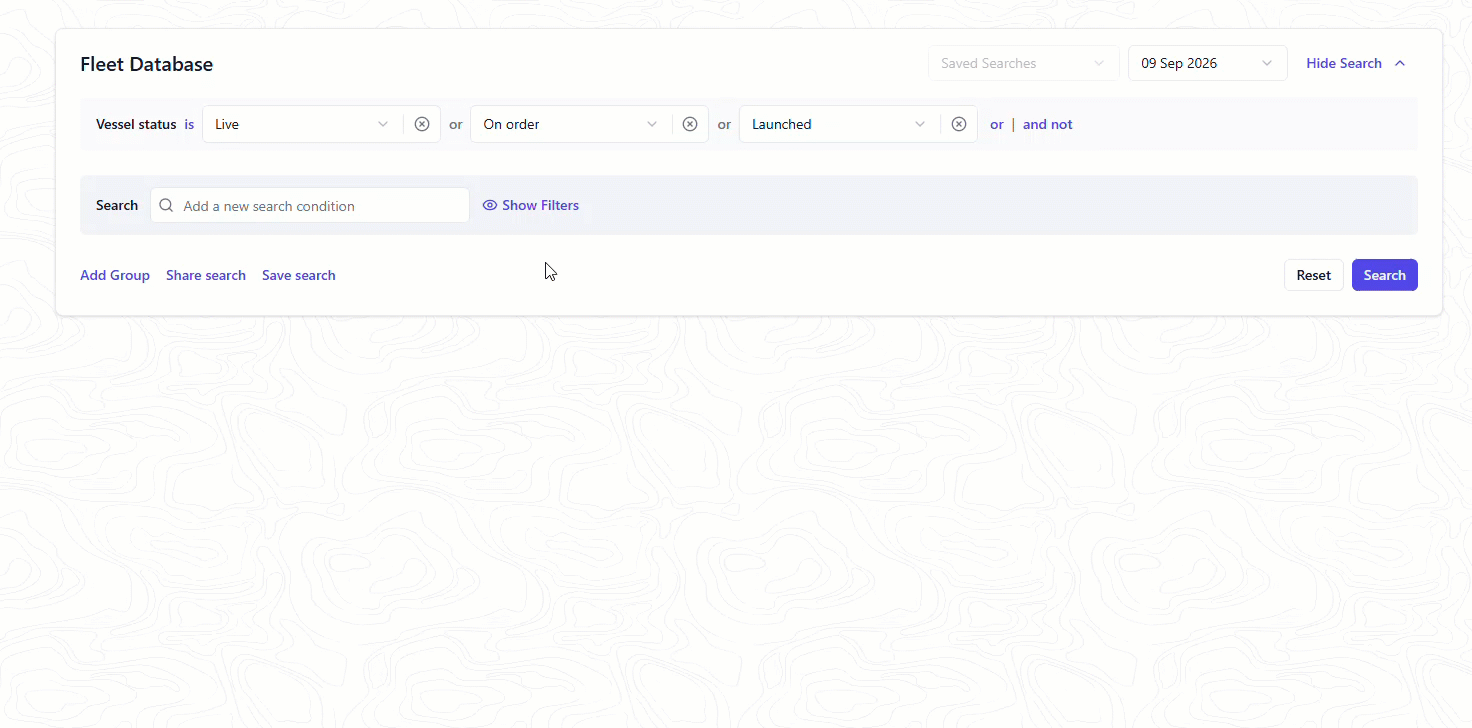Add another 'or' status condition

(x=997, y=124)
